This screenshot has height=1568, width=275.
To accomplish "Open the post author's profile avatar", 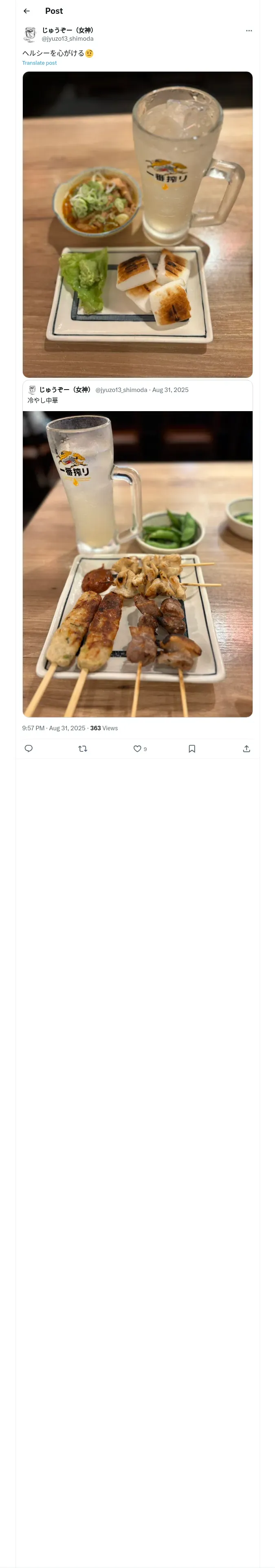I will click(x=30, y=34).
